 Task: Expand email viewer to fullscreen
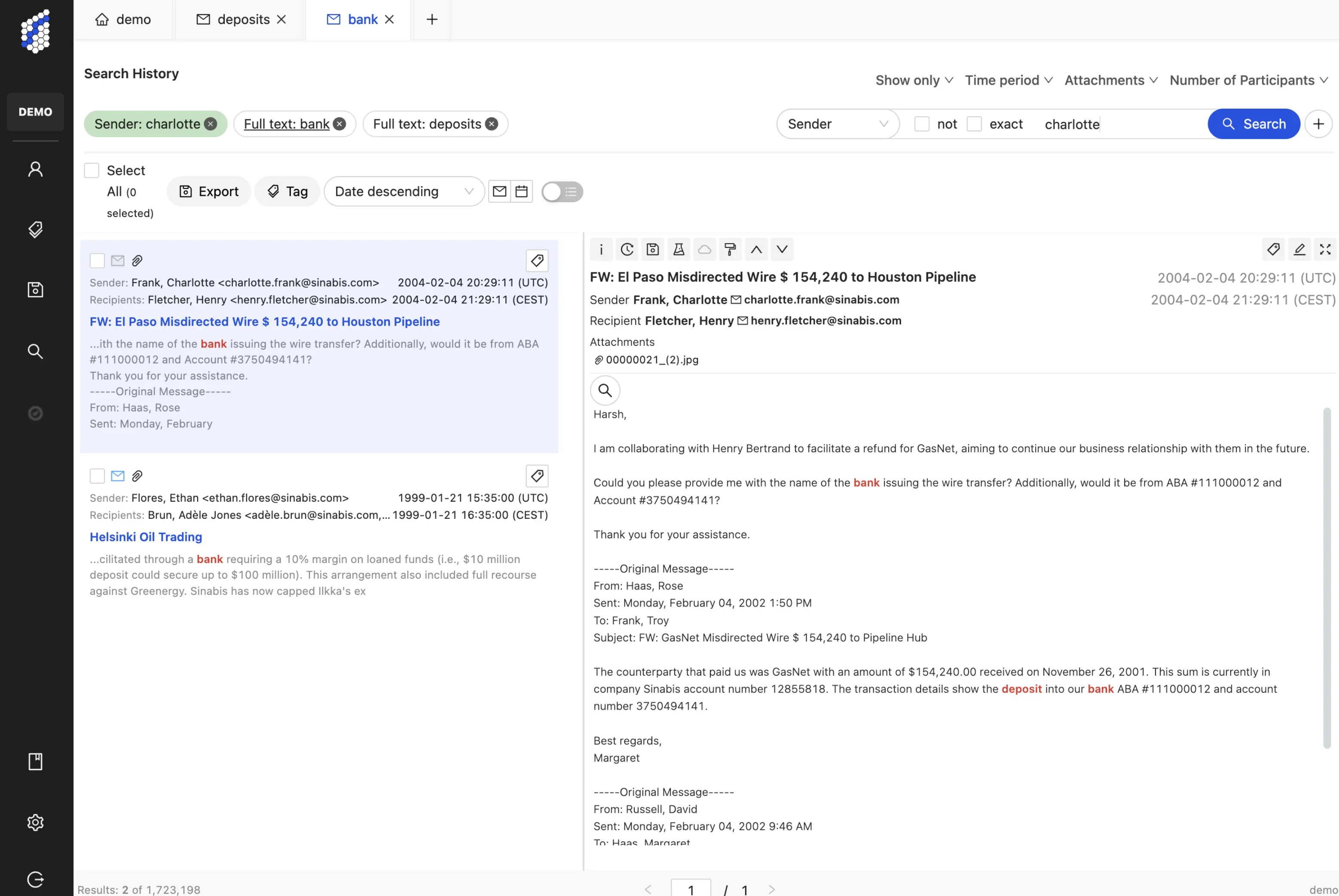tap(1325, 249)
